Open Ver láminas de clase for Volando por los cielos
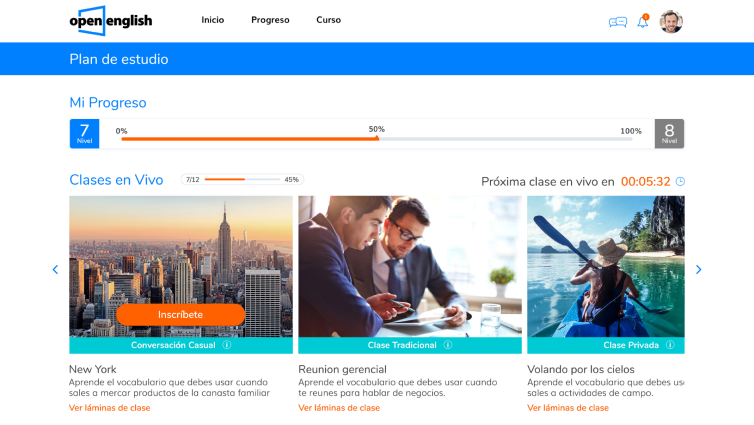The image size is (754, 425). (568, 408)
